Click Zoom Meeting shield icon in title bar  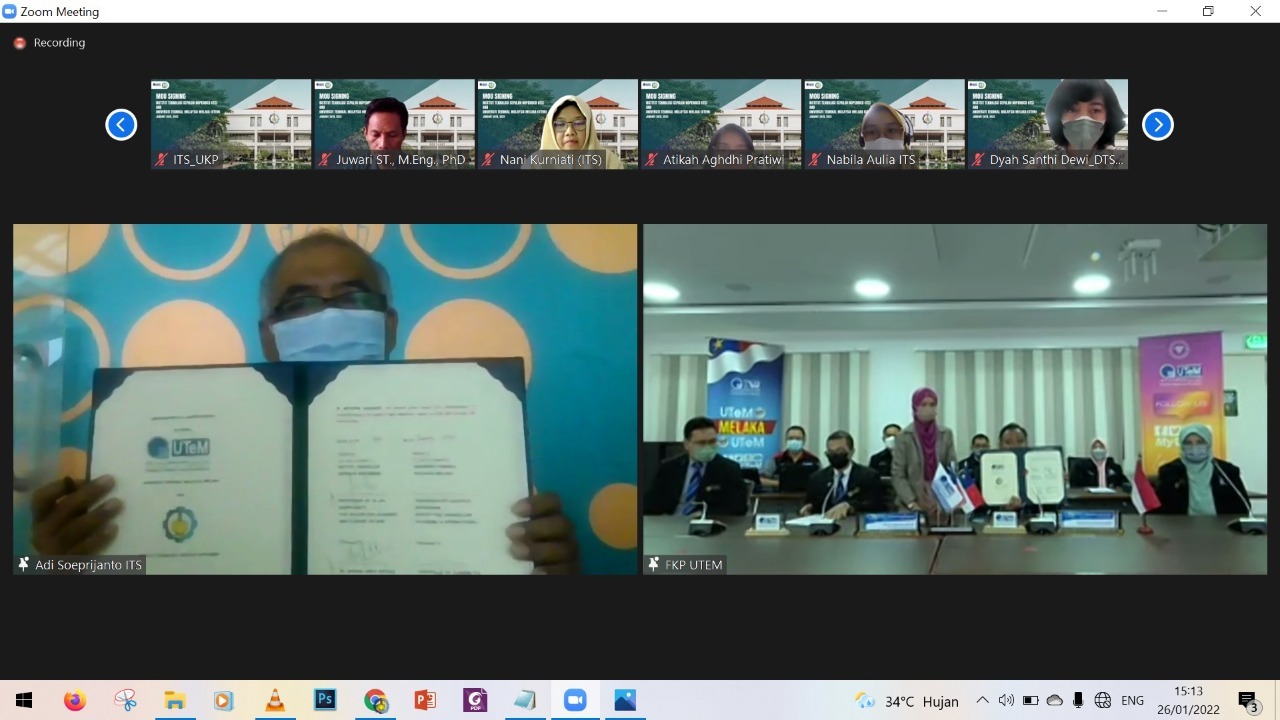pyautogui.click(x=10, y=12)
